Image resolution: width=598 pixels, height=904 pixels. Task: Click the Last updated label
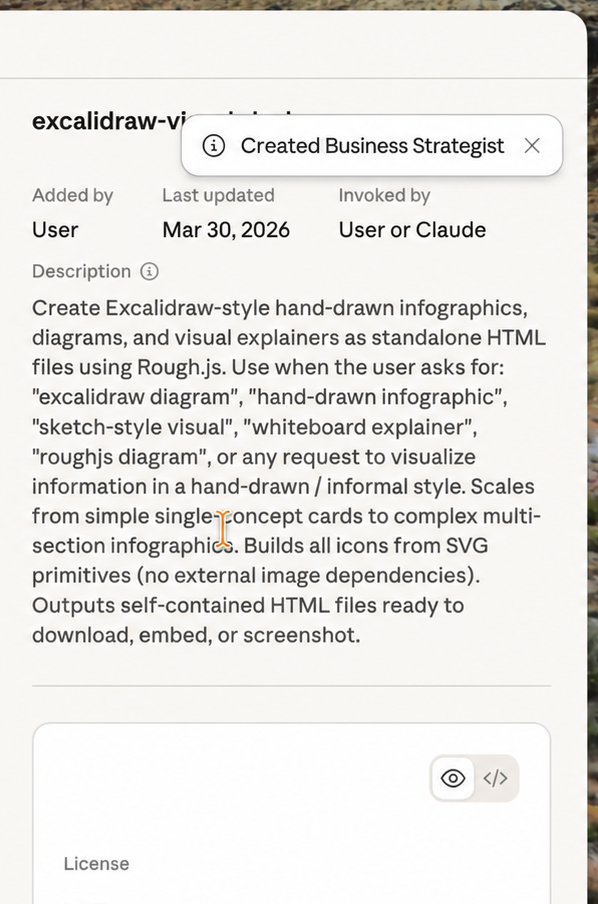coord(219,195)
